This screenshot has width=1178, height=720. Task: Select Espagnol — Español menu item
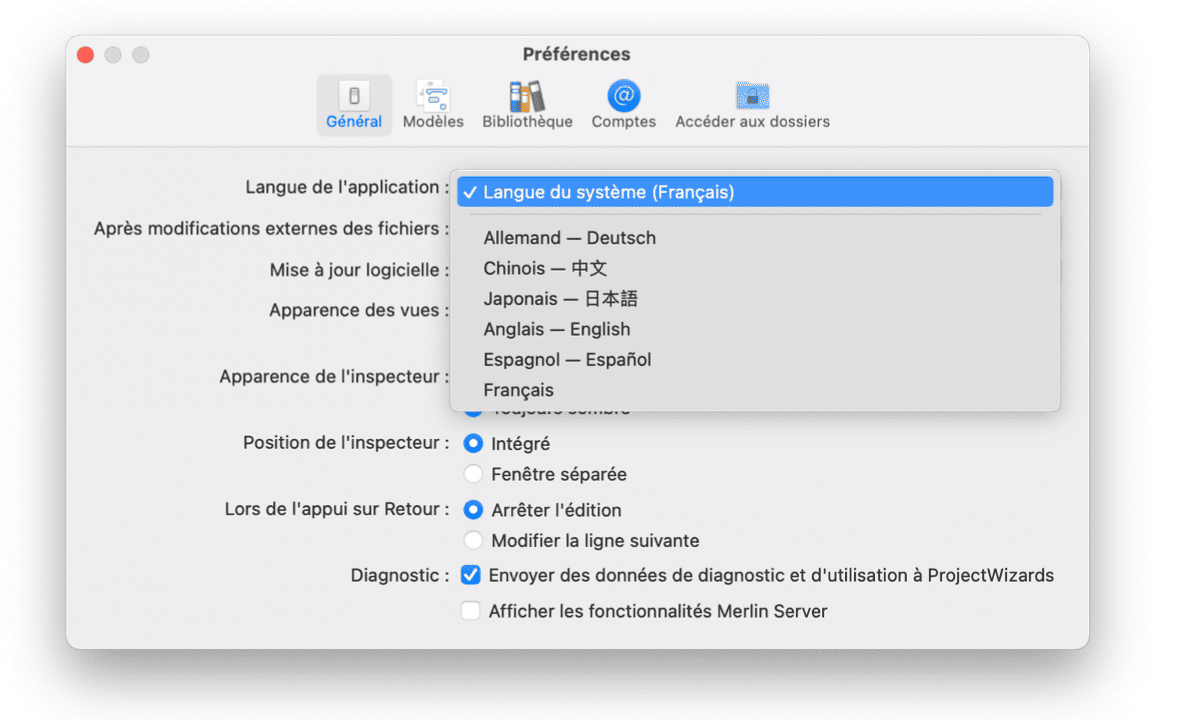tap(567, 359)
